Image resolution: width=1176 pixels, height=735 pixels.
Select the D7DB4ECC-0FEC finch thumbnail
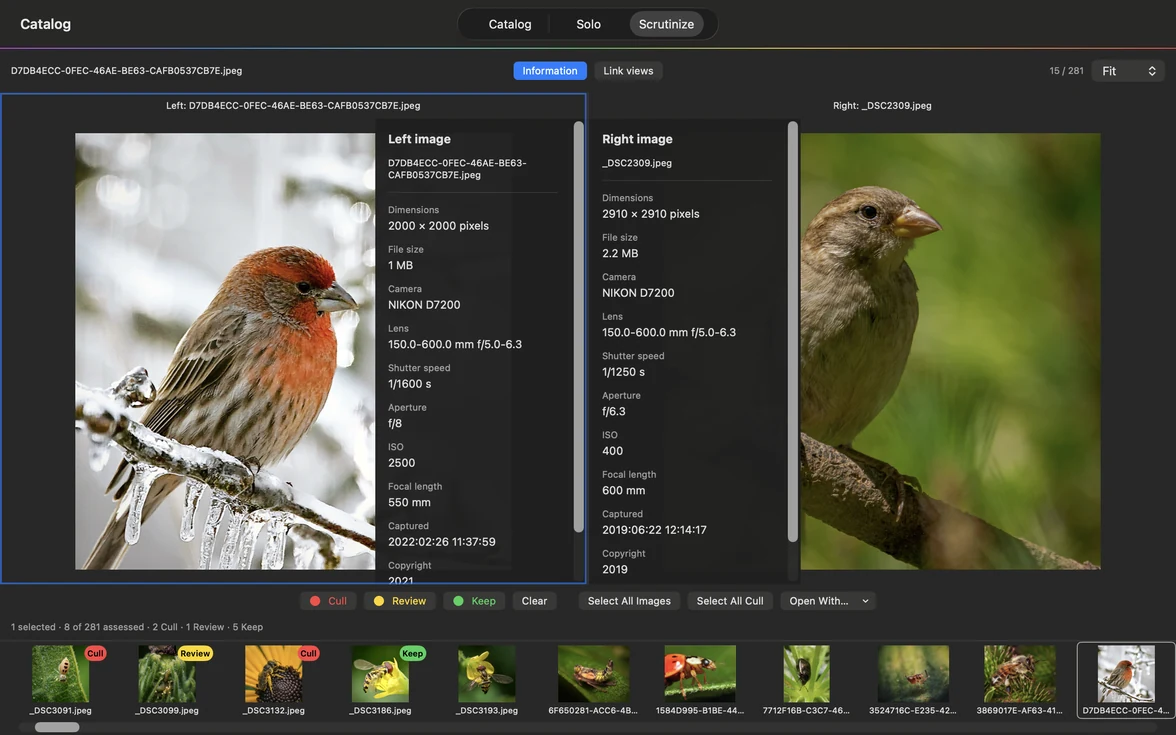coord(1126,674)
